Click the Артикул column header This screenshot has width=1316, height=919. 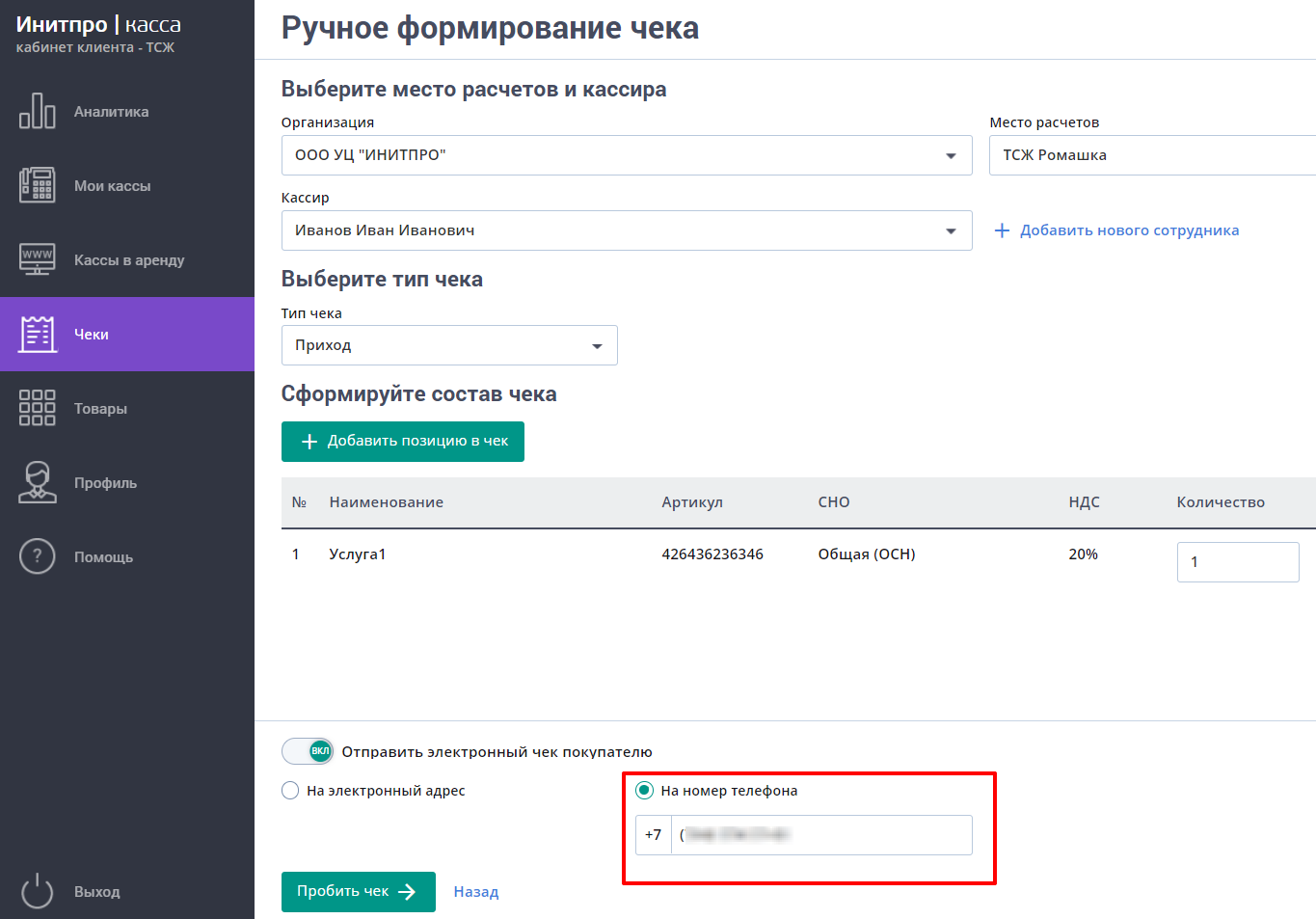[x=692, y=502]
